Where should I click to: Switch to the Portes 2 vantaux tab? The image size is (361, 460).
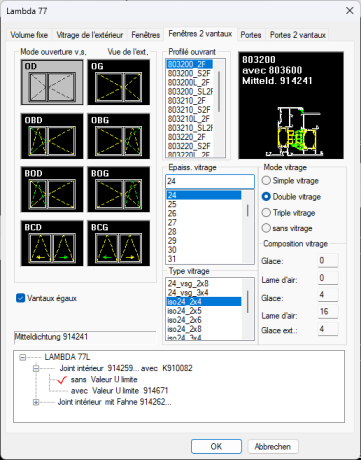click(x=298, y=35)
